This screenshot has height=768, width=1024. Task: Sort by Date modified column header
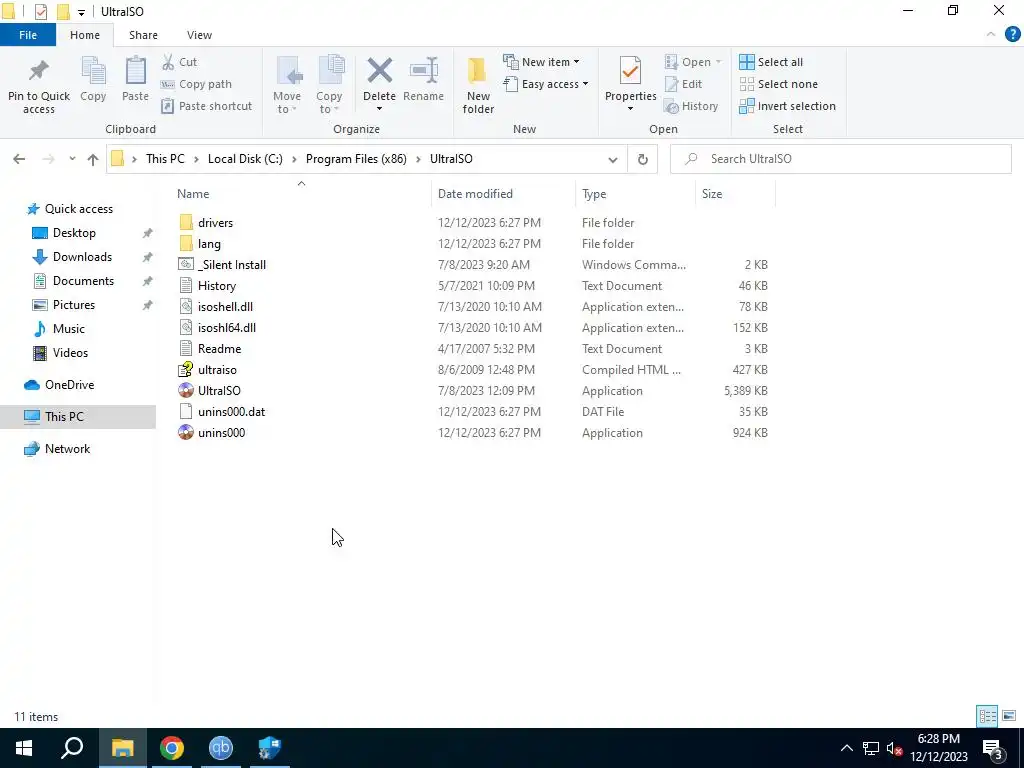[475, 194]
